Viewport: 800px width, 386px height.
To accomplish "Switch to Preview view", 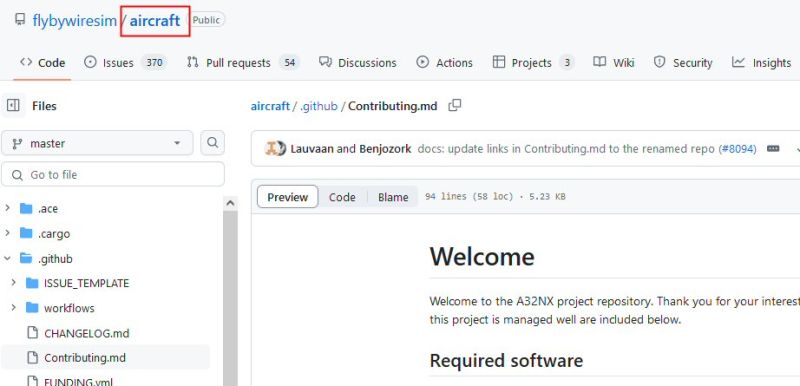I will tap(288, 197).
